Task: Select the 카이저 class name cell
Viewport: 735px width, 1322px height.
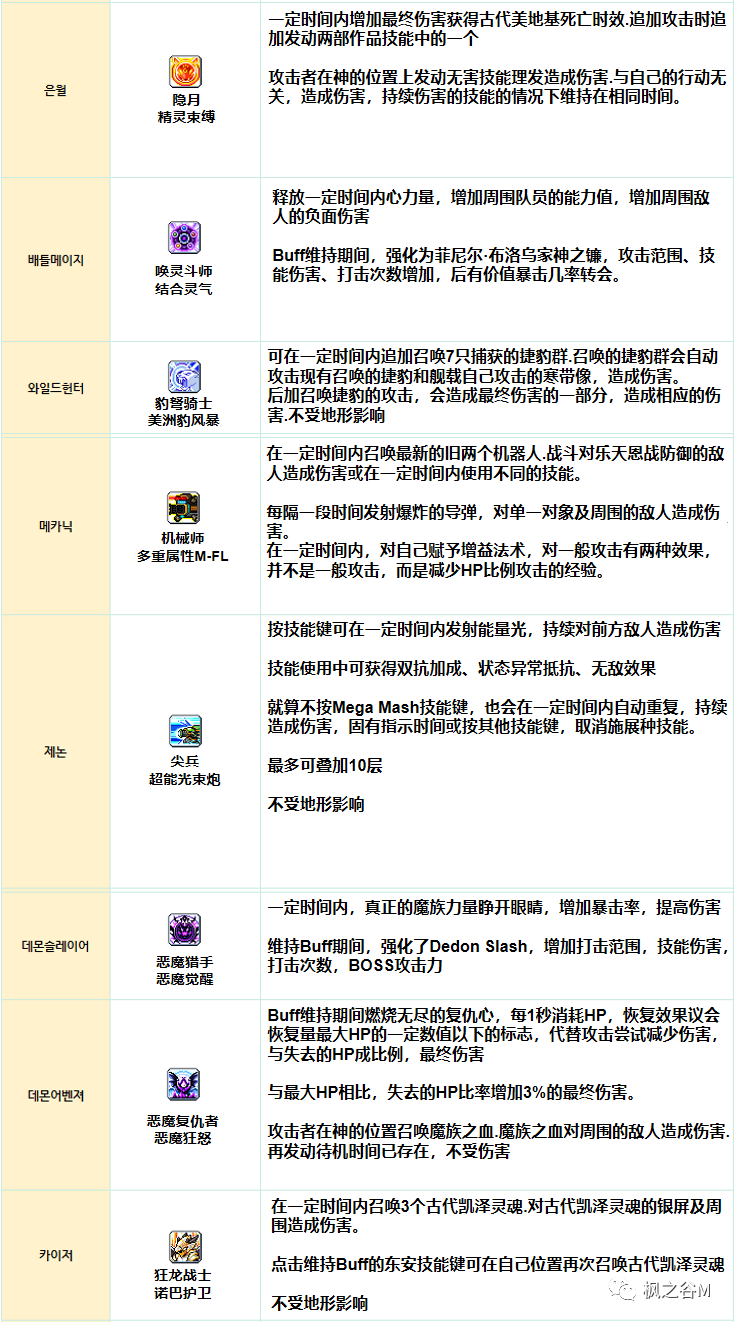Action: click(56, 1255)
